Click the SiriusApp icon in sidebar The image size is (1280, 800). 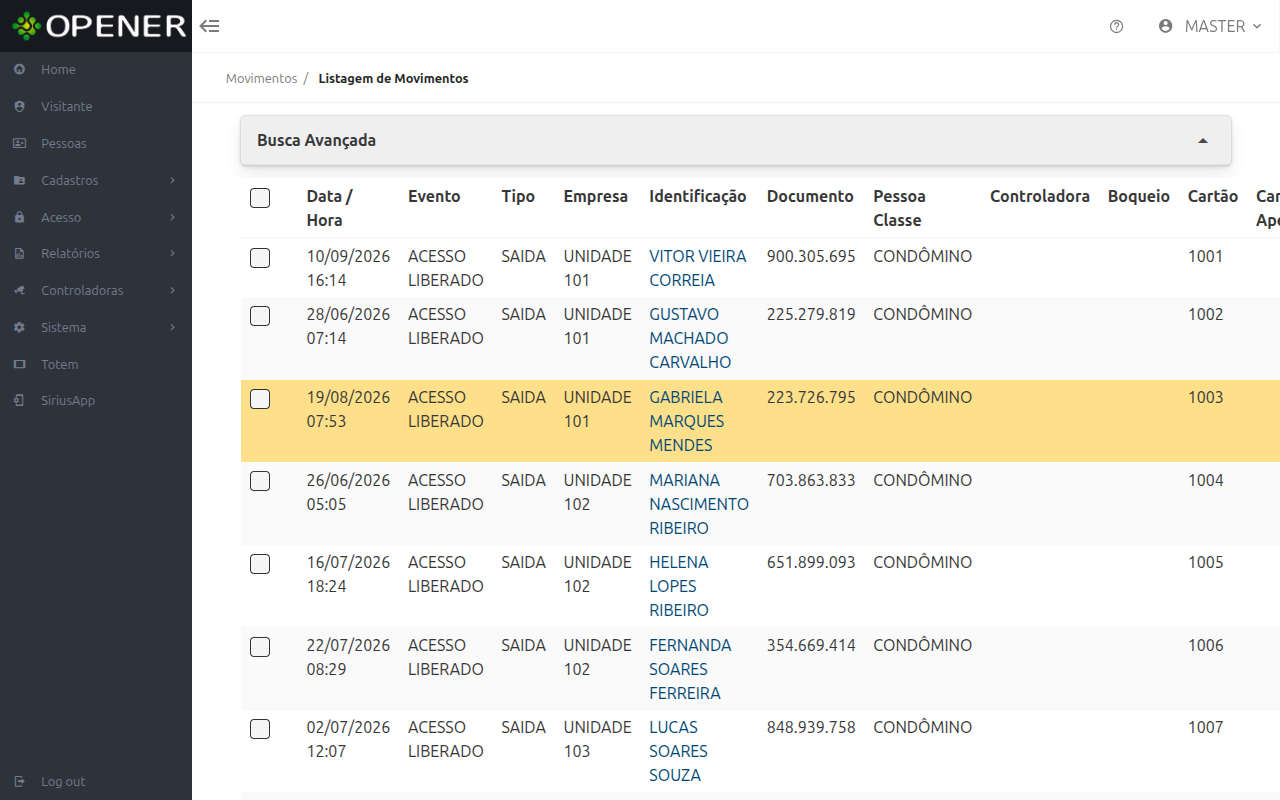point(19,400)
